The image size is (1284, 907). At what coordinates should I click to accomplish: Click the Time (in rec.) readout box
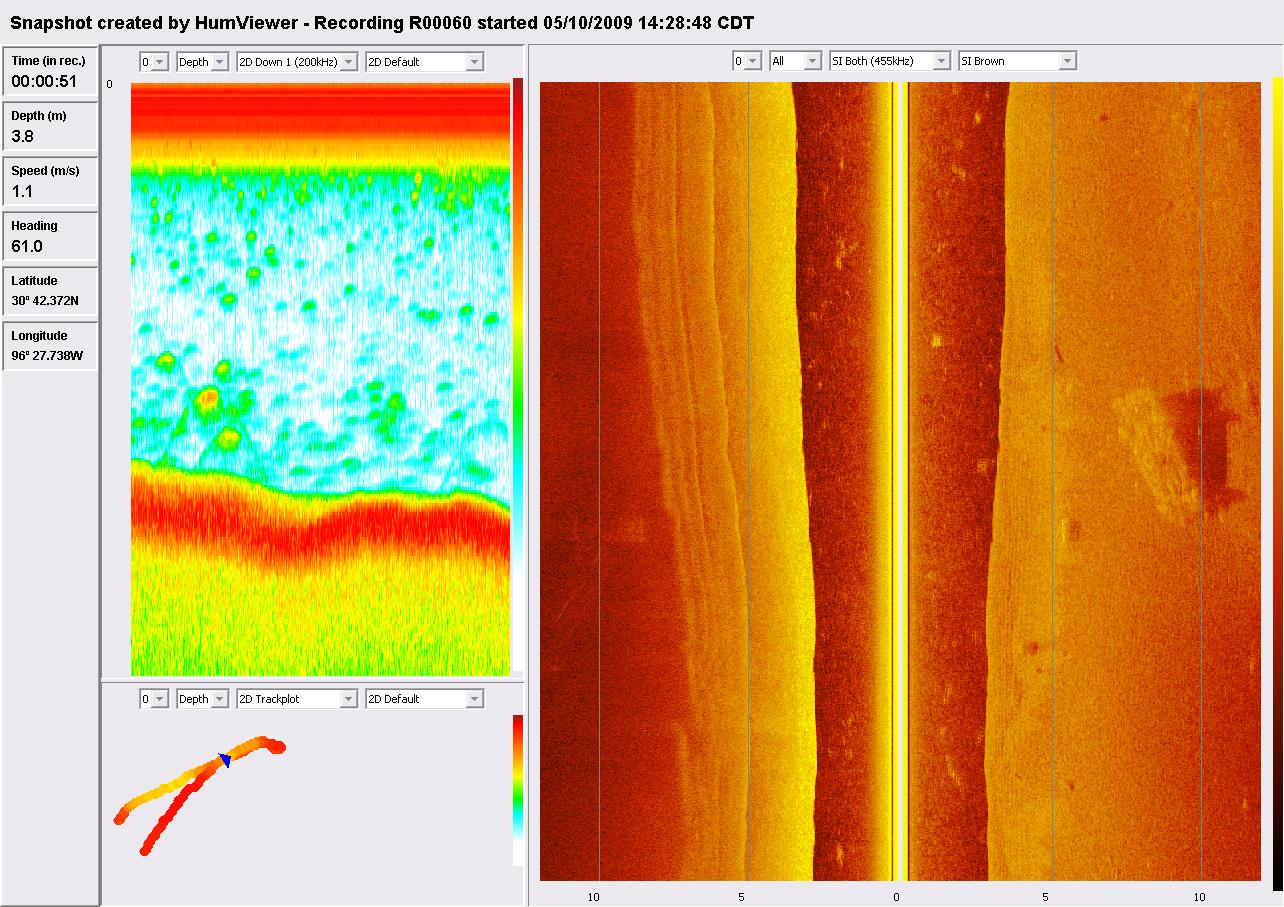[x=50, y=71]
